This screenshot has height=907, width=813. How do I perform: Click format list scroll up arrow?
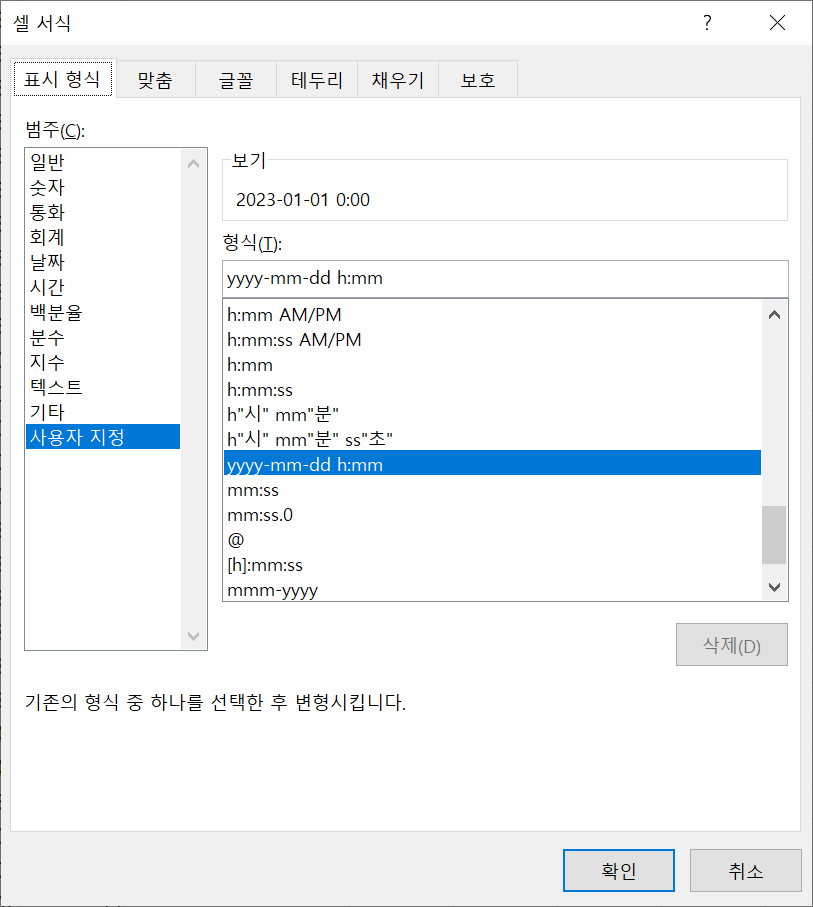click(774, 315)
